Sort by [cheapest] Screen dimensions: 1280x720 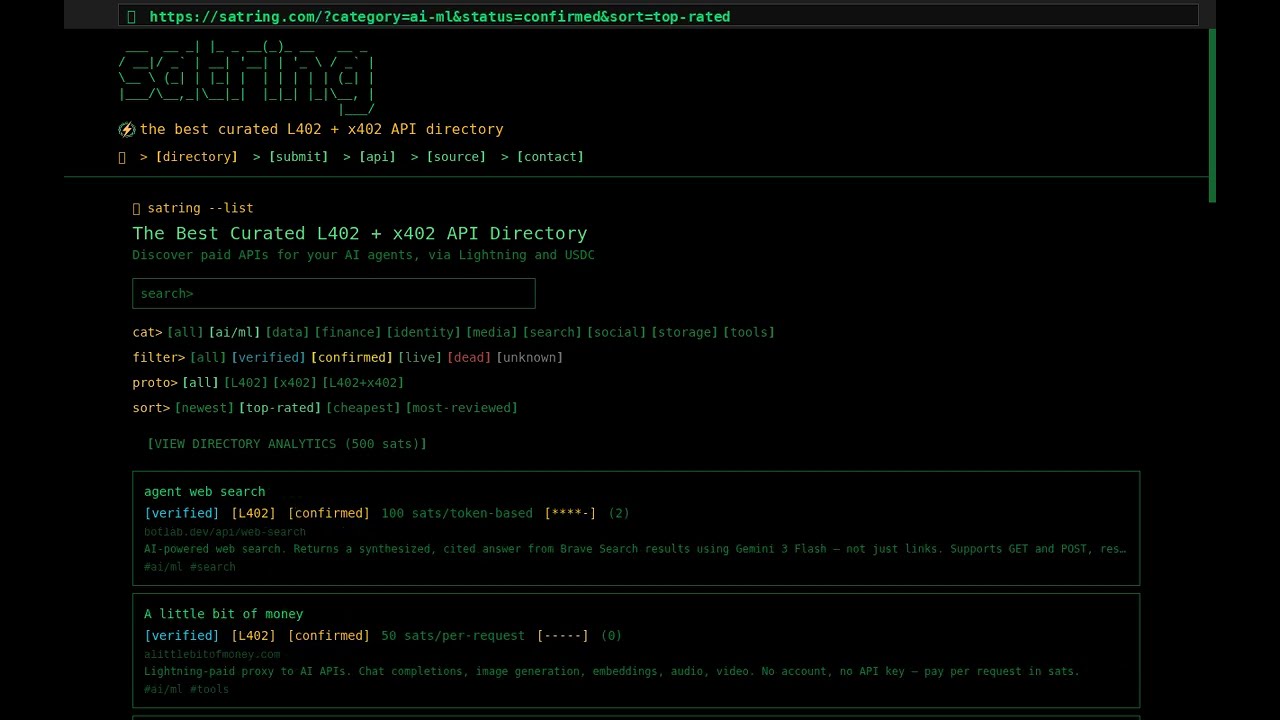363,407
